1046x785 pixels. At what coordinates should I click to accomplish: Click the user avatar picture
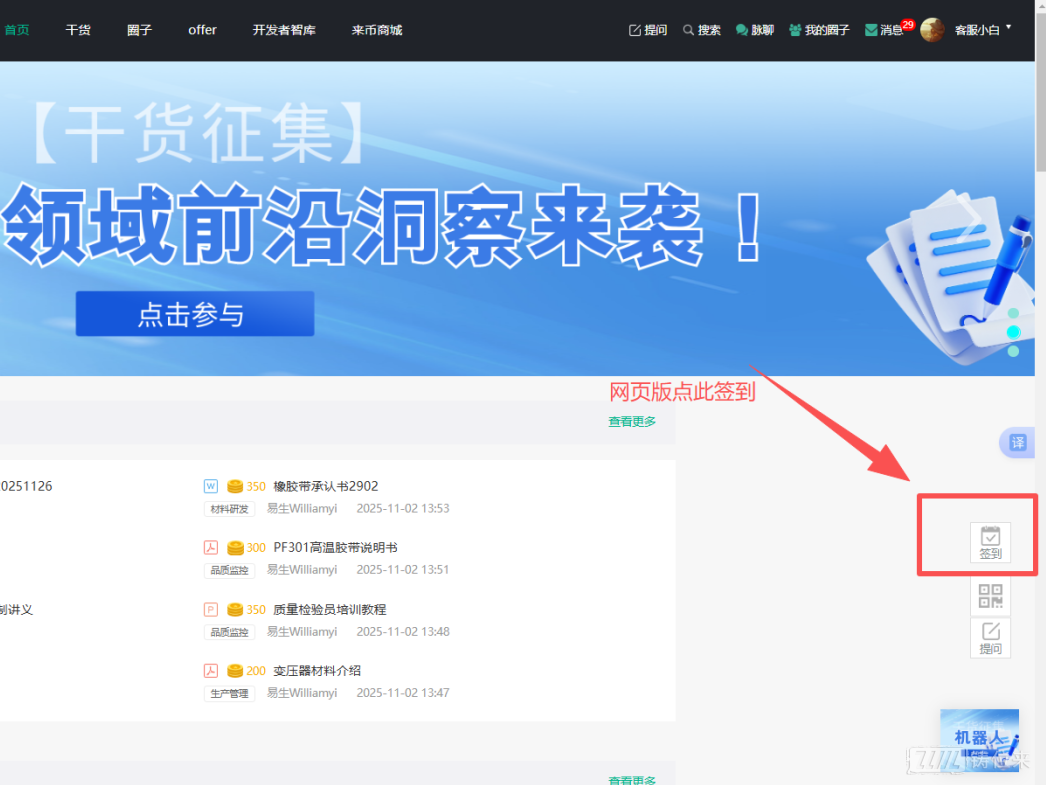tap(932, 30)
